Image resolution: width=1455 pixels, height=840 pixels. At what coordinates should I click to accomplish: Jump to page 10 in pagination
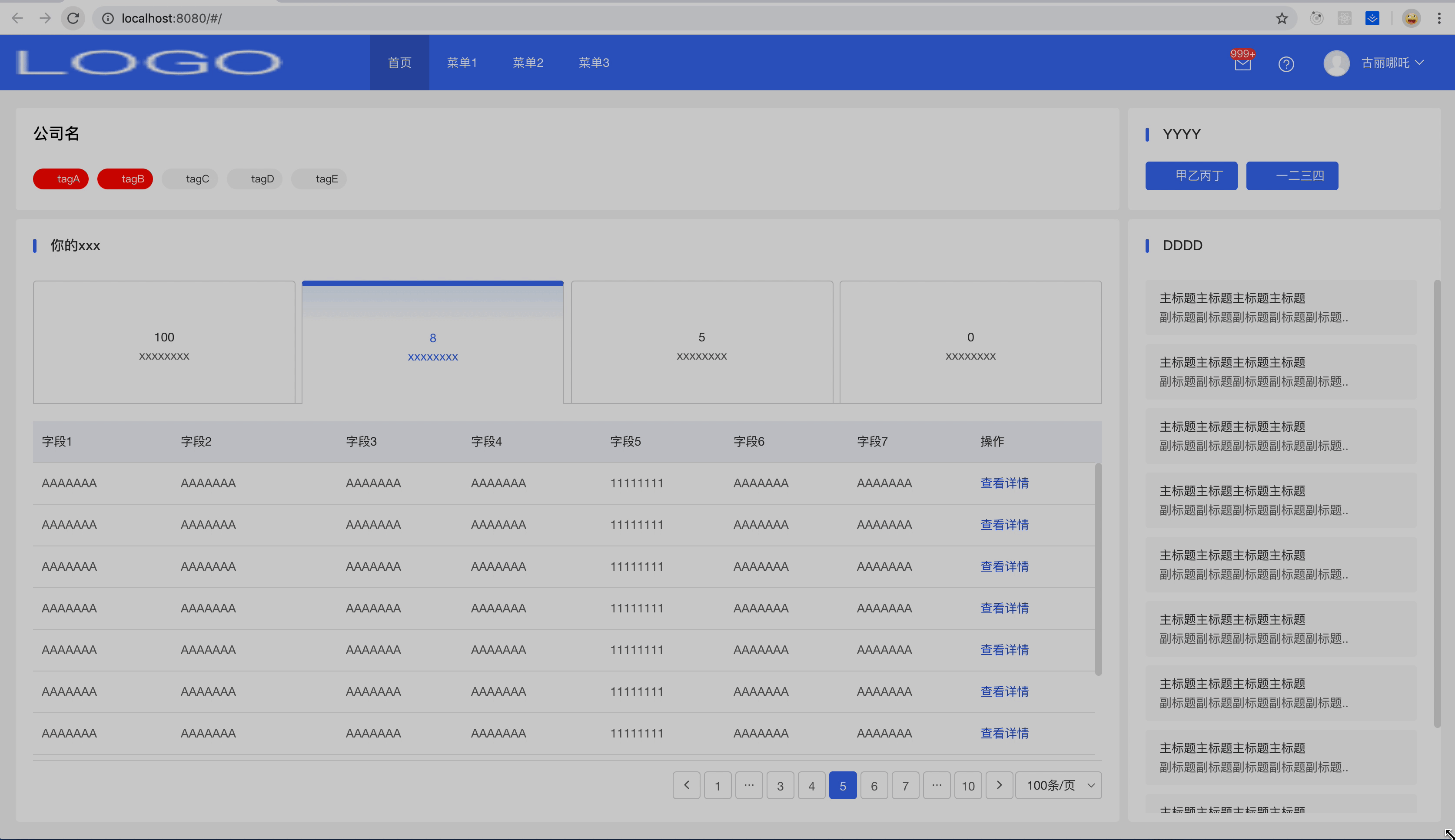pos(968,785)
